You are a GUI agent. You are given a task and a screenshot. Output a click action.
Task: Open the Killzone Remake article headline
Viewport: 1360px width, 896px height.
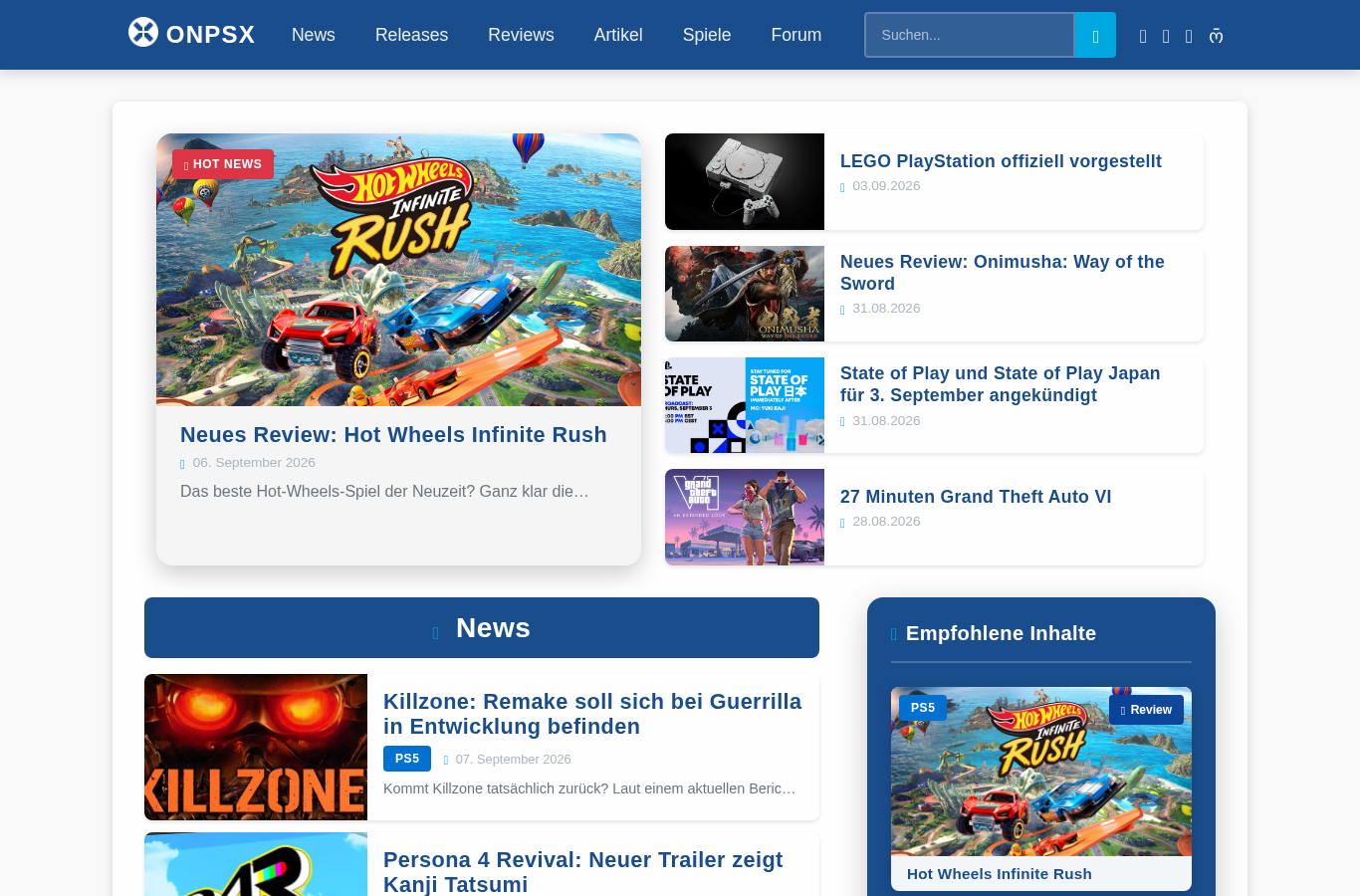[x=592, y=714]
